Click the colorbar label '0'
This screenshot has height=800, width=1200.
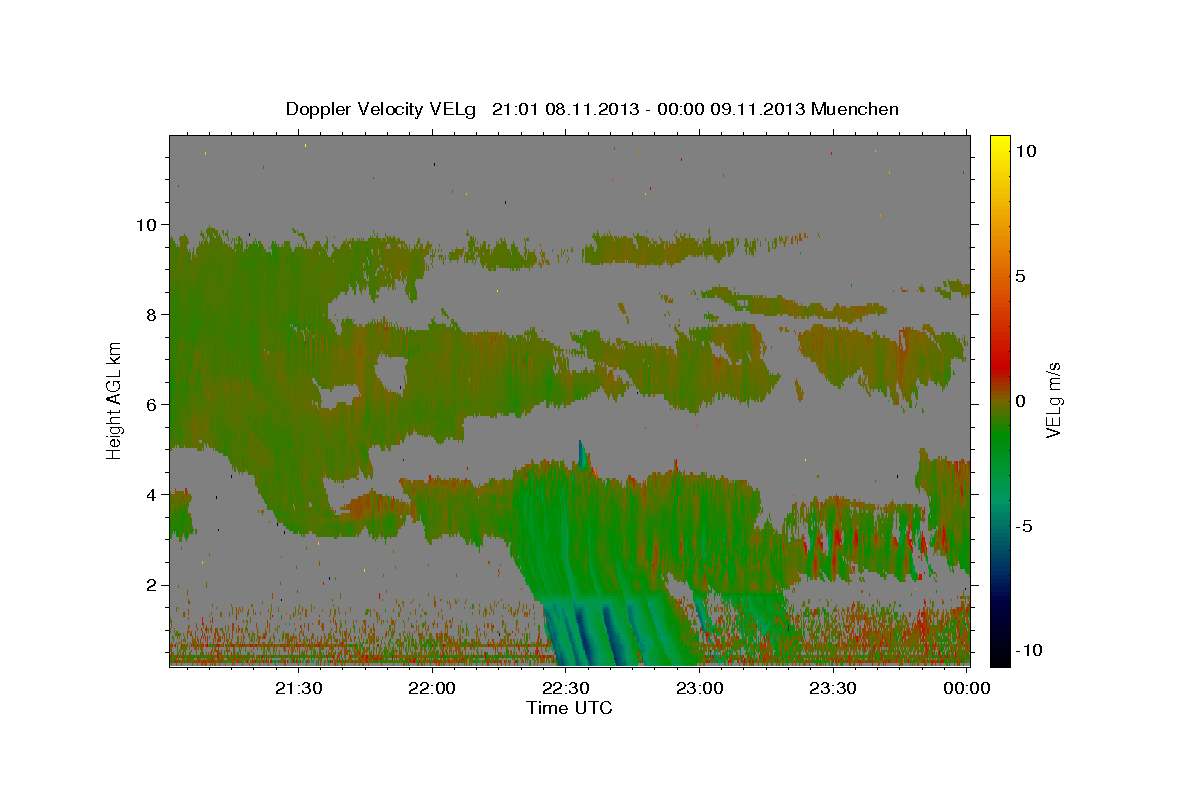tap(1021, 400)
